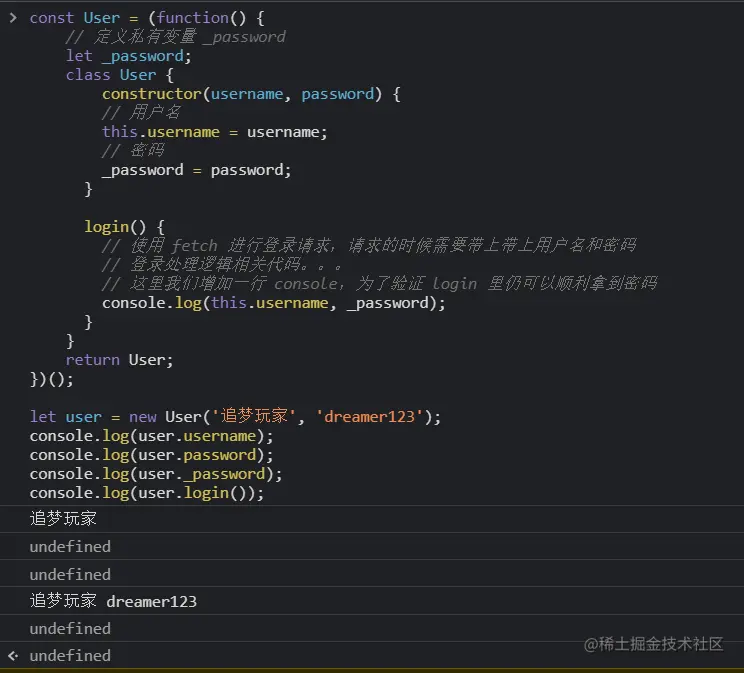Viewport: 744px width, 673px height.
Task: Click the '_password = password;' assignment line
Action: tap(196, 170)
